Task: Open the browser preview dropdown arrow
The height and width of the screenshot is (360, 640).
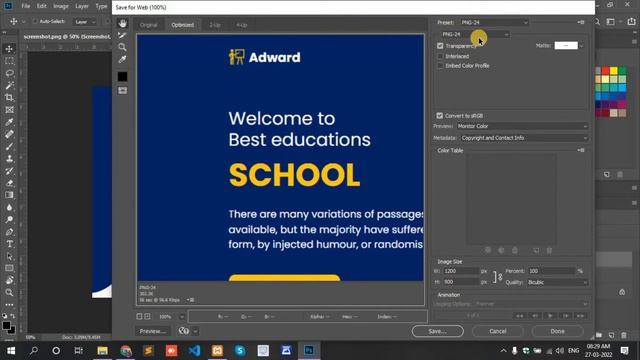Action: coord(196,331)
